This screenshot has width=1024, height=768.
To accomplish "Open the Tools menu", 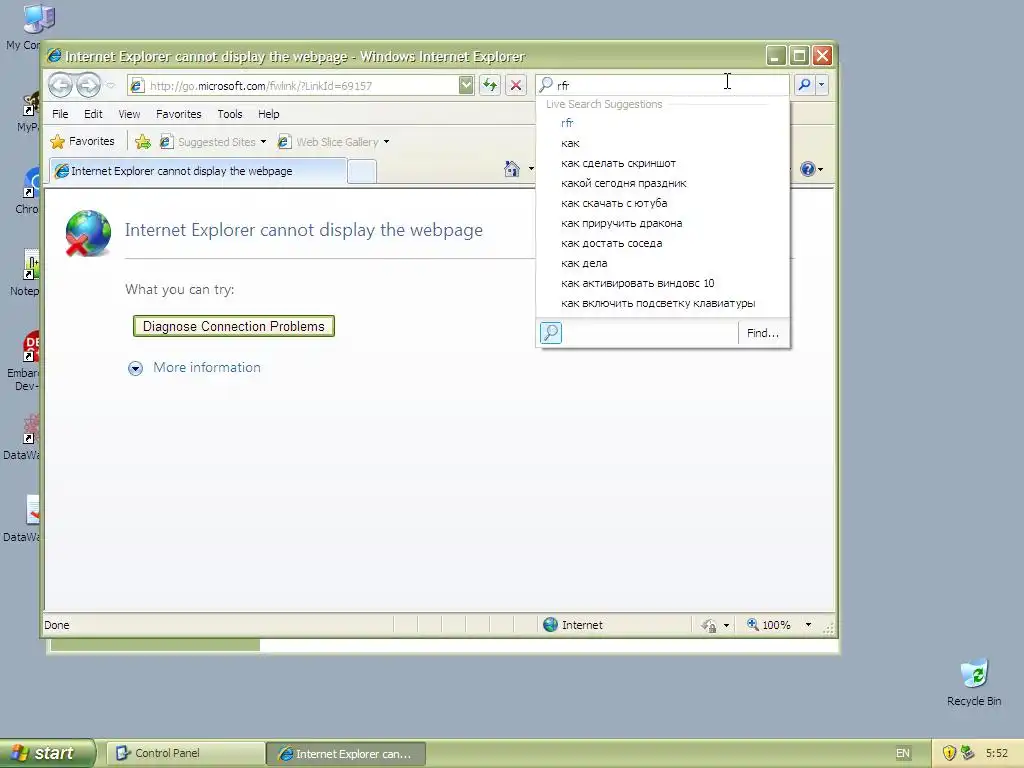I will (230, 114).
